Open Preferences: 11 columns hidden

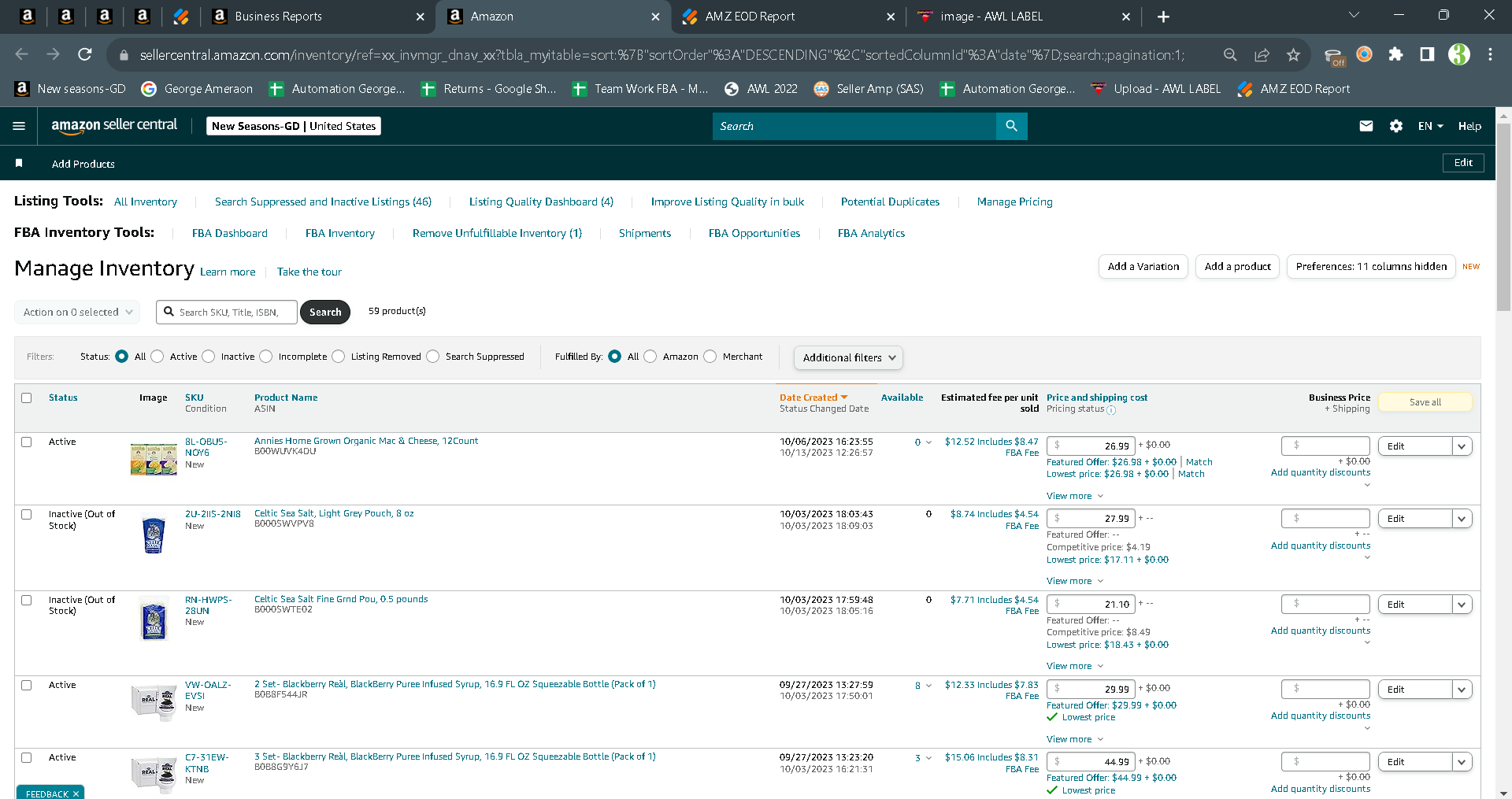point(1371,267)
